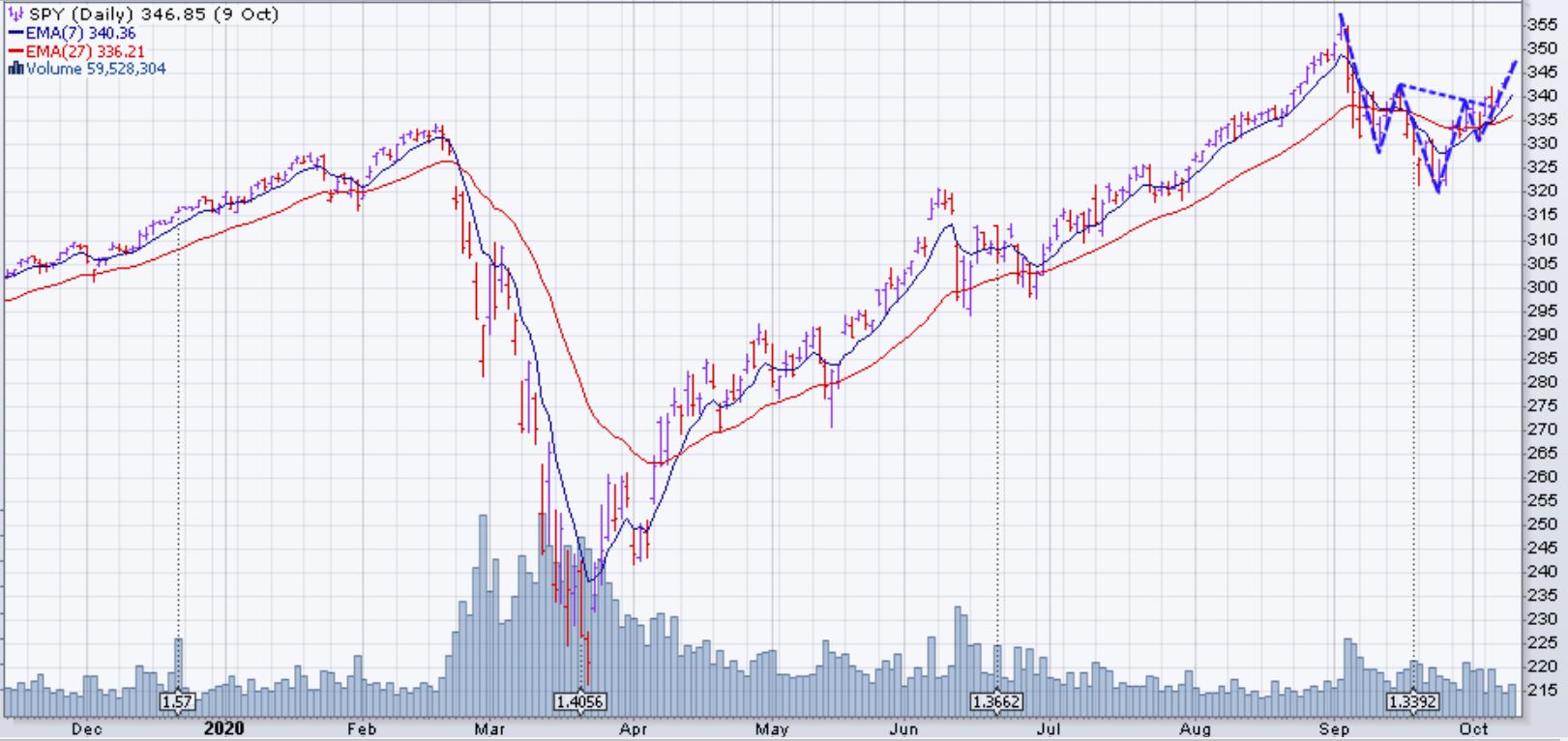The width and height of the screenshot is (1568, 741).
Task: Select the 1.4056 marker label
Action: 580,701
